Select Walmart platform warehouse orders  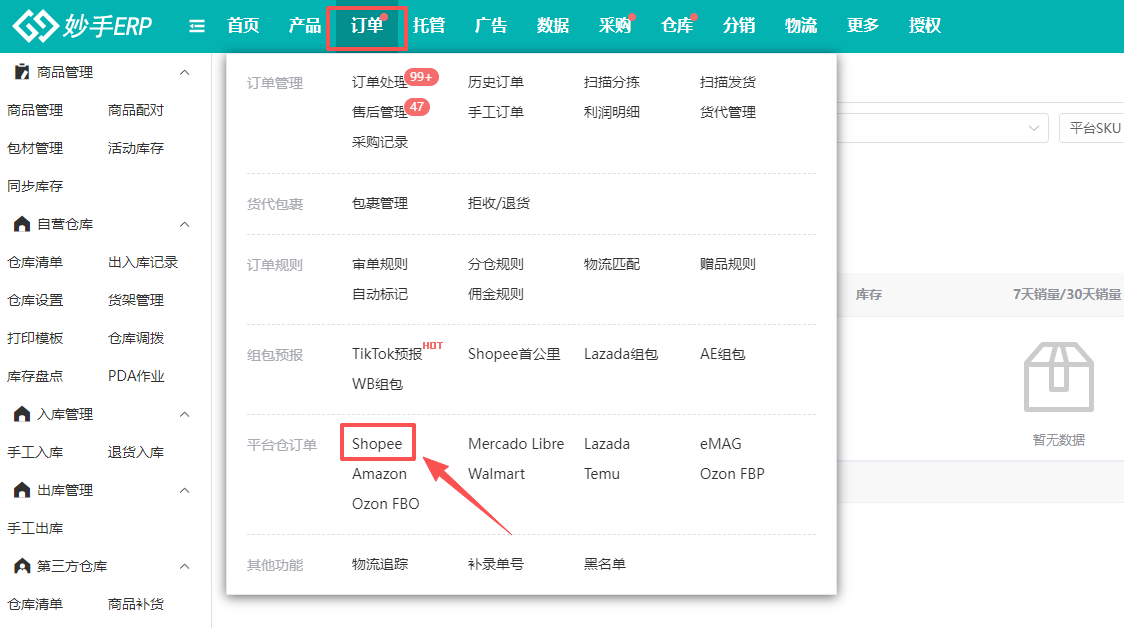click(x=496, y=474)
